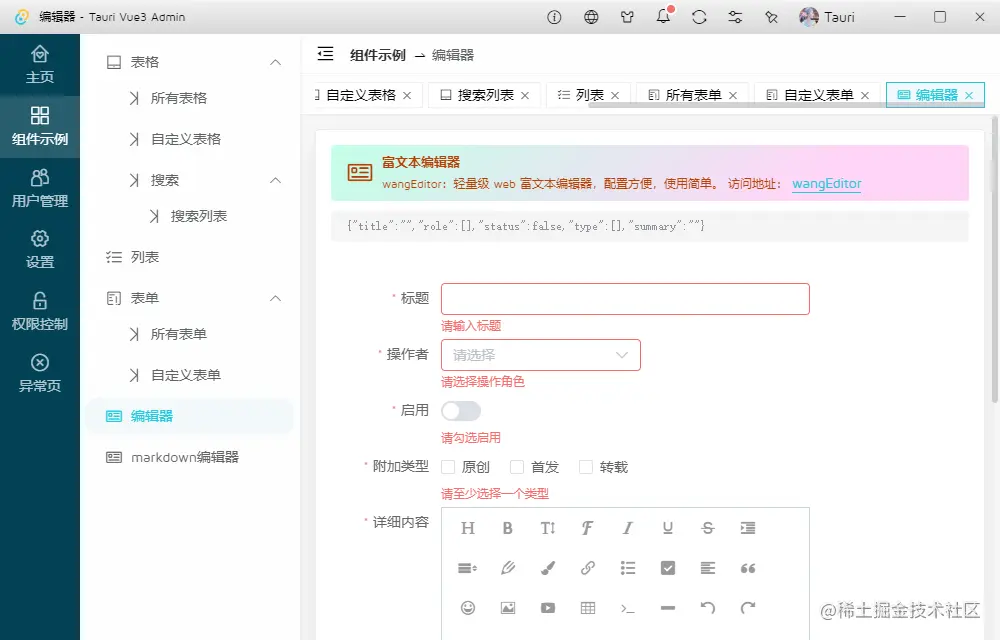Insert a video in editor
Viewport: 1000px width, 640px height.
coord(548,608)
